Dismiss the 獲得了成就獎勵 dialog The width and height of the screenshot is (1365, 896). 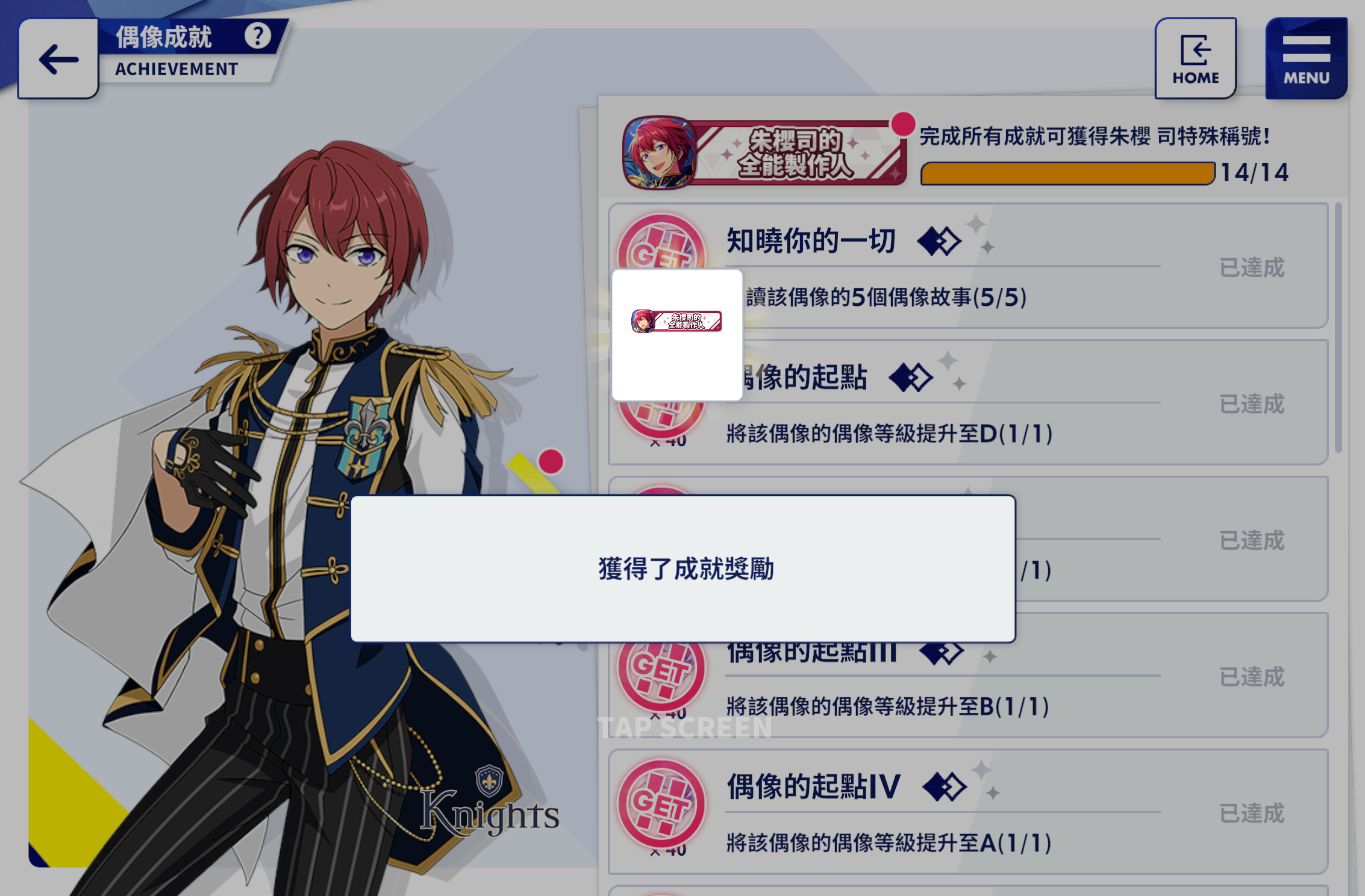683,569
